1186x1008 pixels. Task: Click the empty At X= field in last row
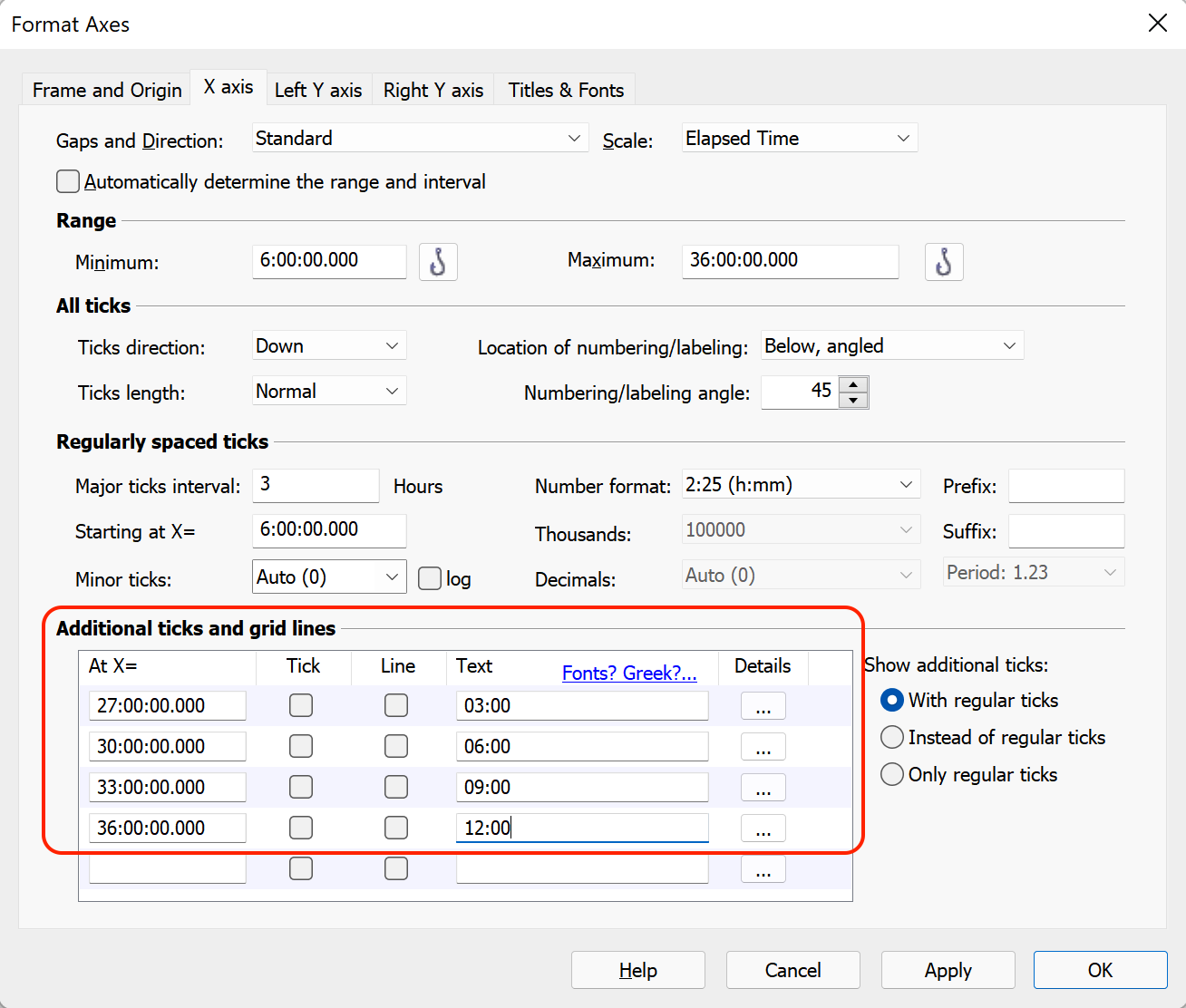(x=168, y=868)
